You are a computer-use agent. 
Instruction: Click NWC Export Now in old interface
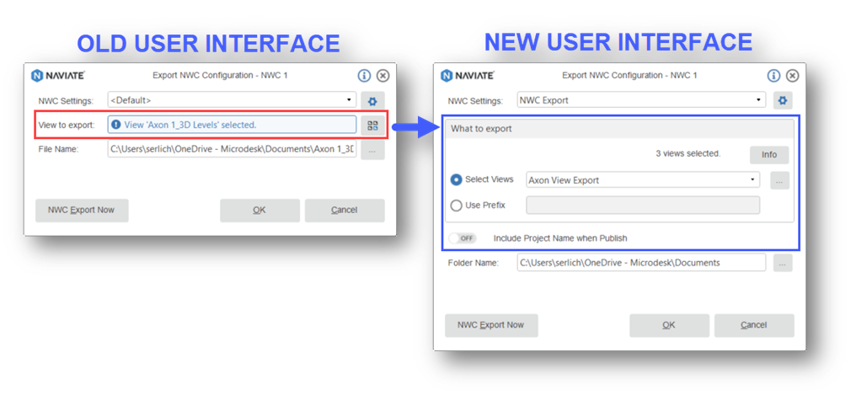tap(82, 210)
